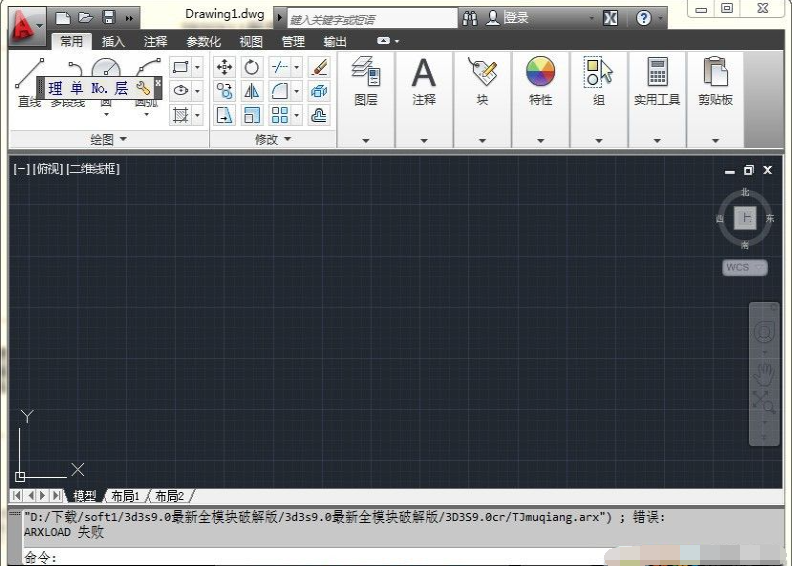Open the Trim tool dropdown arrow
Screen dimensions: 792x566
coord(296,67)
